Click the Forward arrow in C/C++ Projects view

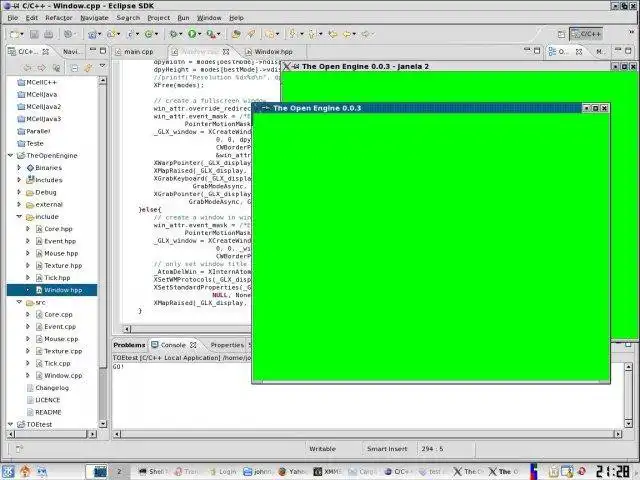pyautogui.click(x=42, y=68)
